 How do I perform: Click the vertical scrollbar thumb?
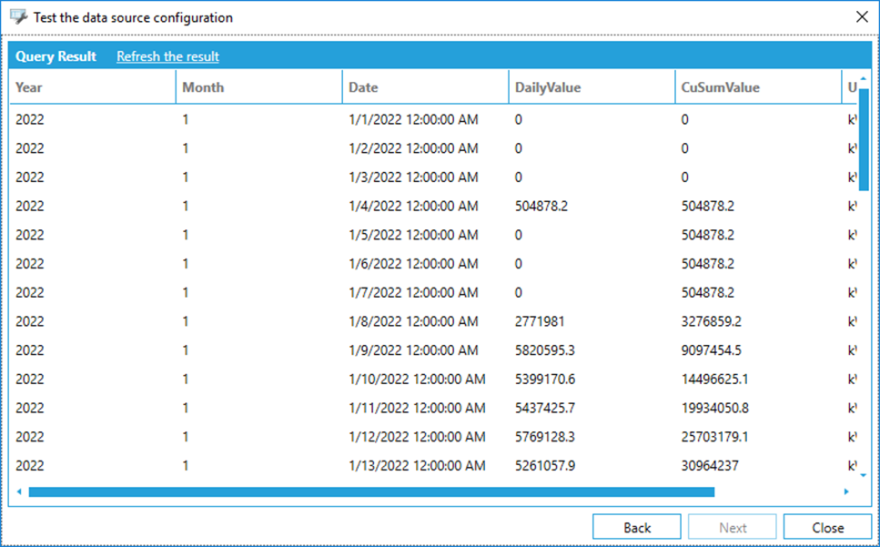pos(864,130)
